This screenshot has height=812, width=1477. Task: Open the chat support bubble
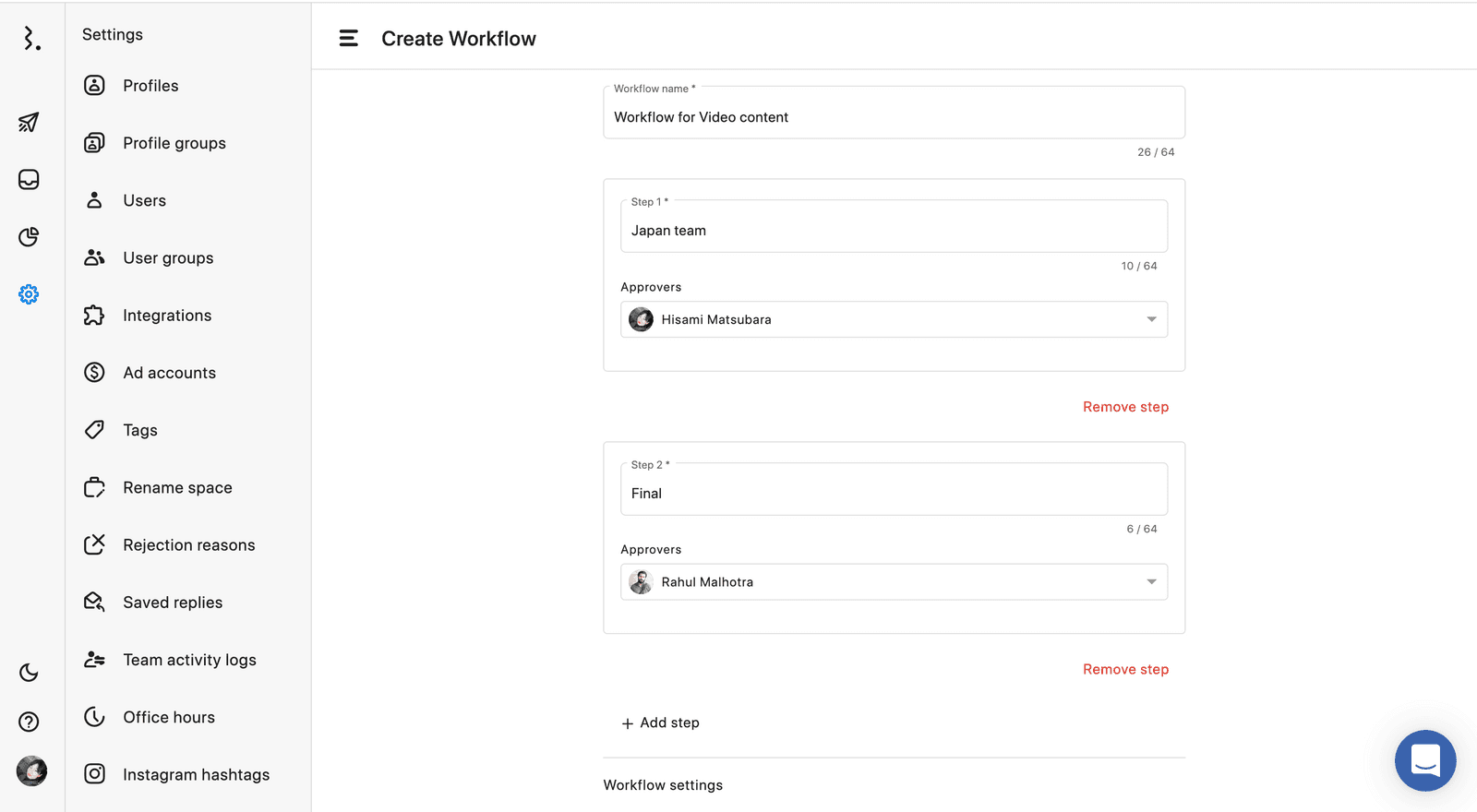coord(1424,760)
